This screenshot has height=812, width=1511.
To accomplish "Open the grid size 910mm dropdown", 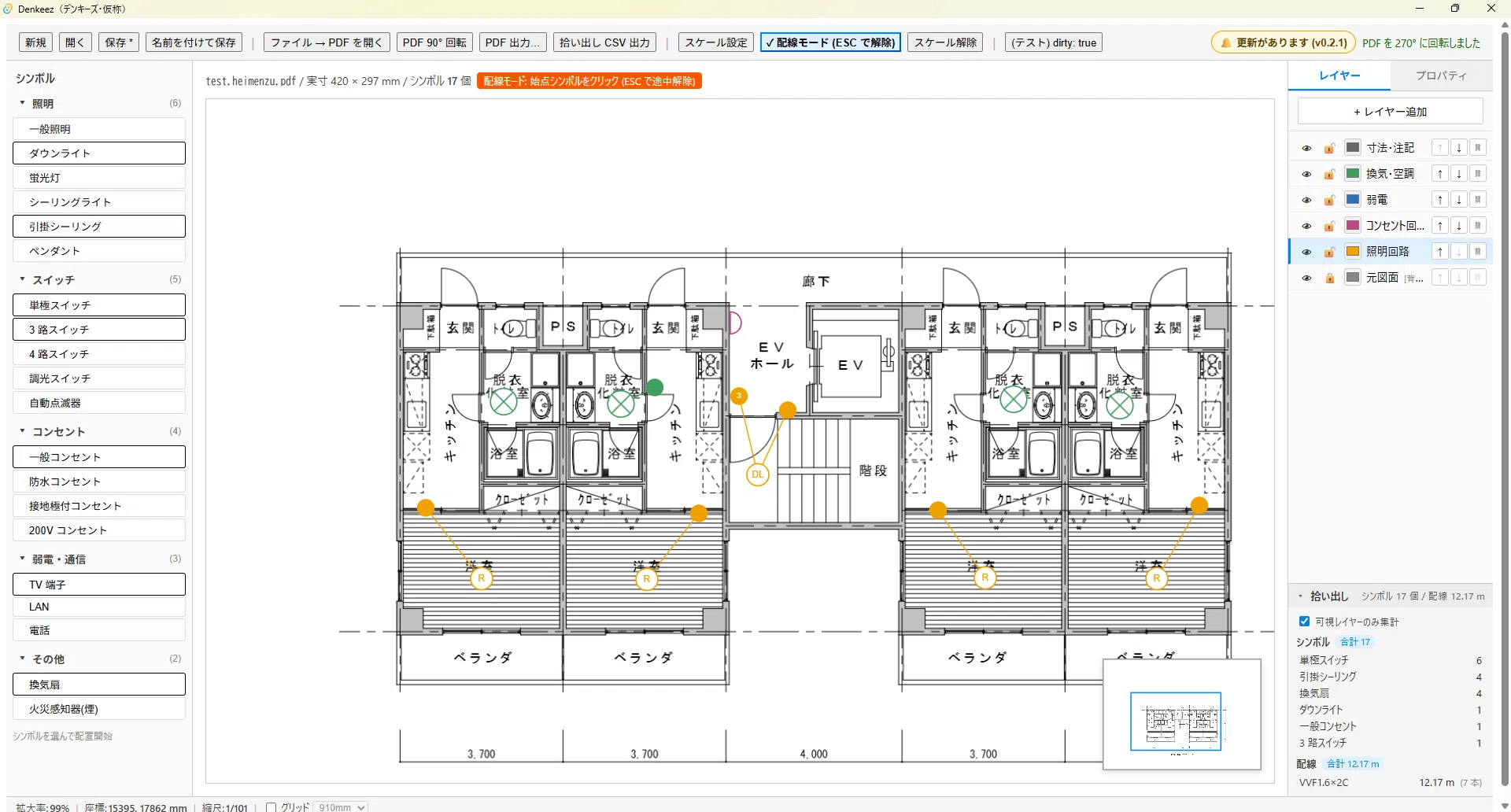I will pos(341,807).
